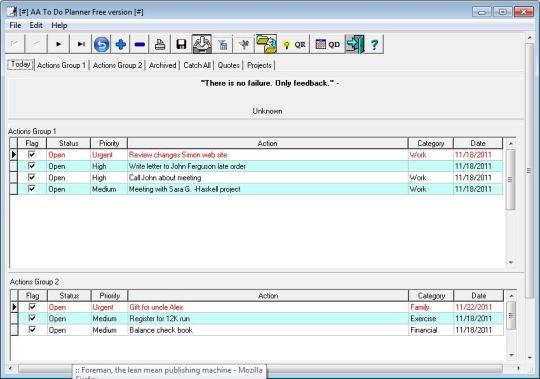The image size is (540, 379).
Task: Delete action with blue minus icon
Action: click(139, 44)
